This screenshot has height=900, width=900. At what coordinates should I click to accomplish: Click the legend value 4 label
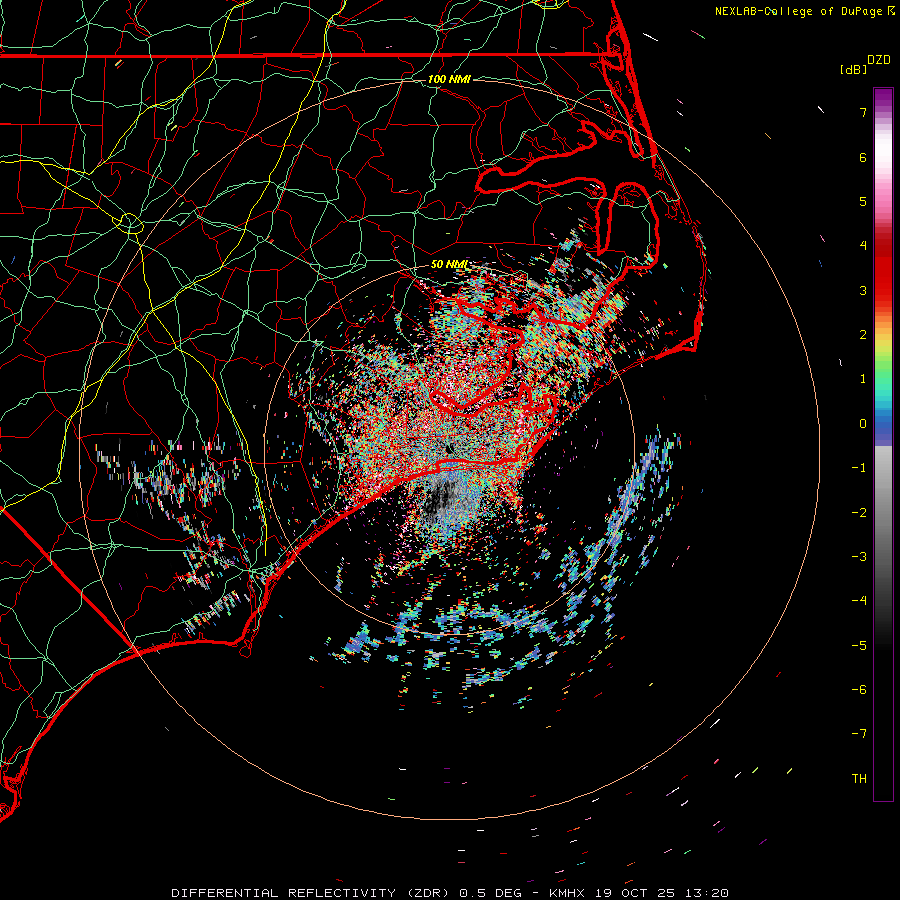[863, 246]
